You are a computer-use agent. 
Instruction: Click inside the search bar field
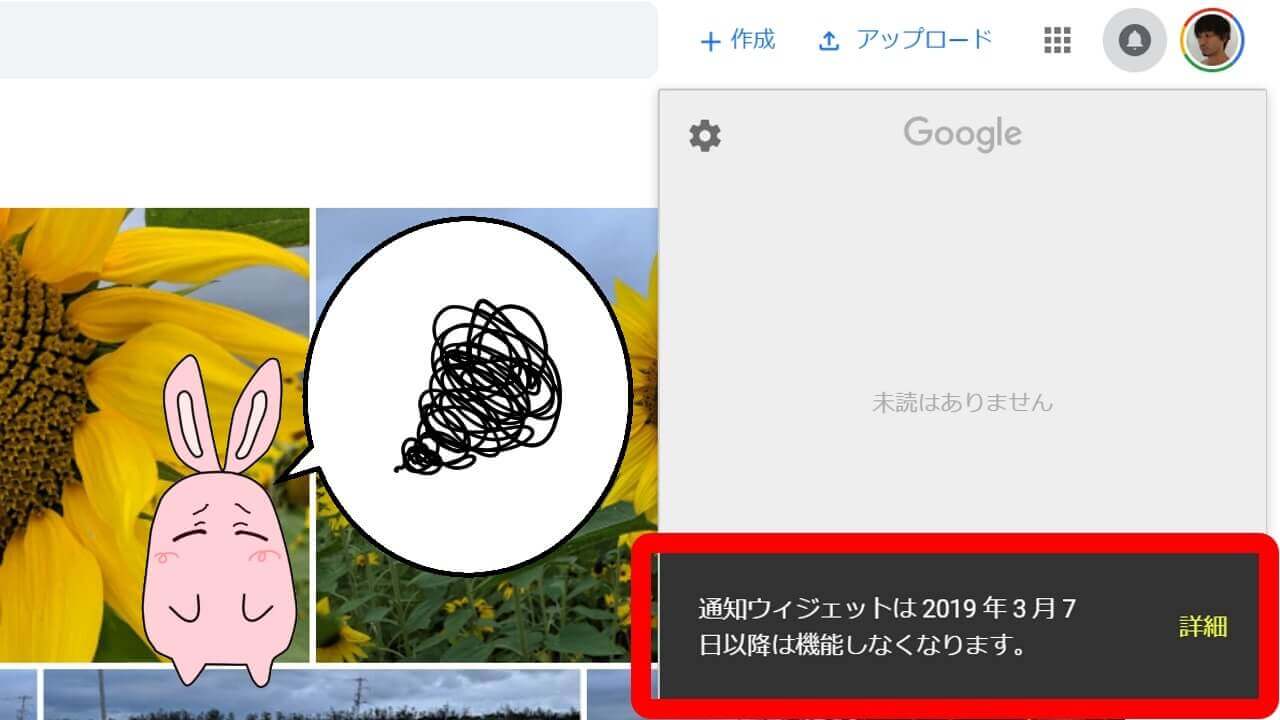pos(328,40)
